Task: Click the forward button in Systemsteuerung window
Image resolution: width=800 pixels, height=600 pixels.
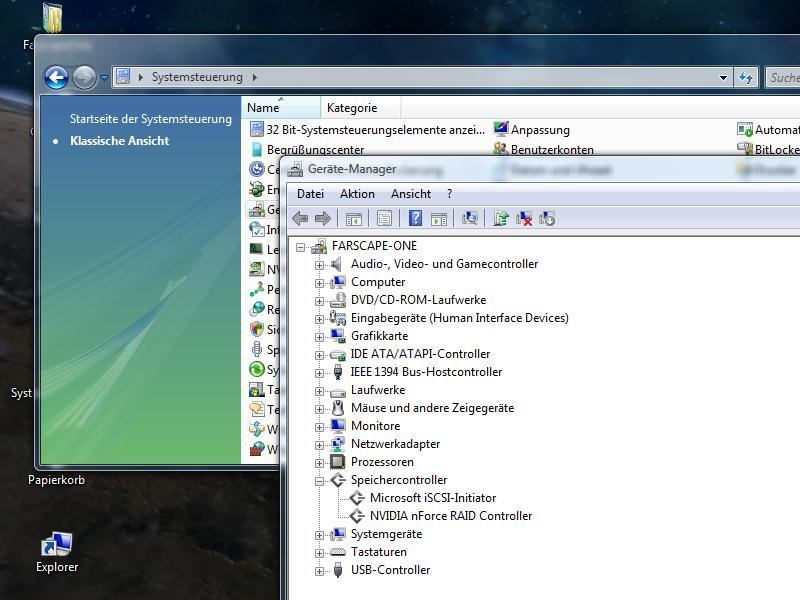Action: pos(84,78)
